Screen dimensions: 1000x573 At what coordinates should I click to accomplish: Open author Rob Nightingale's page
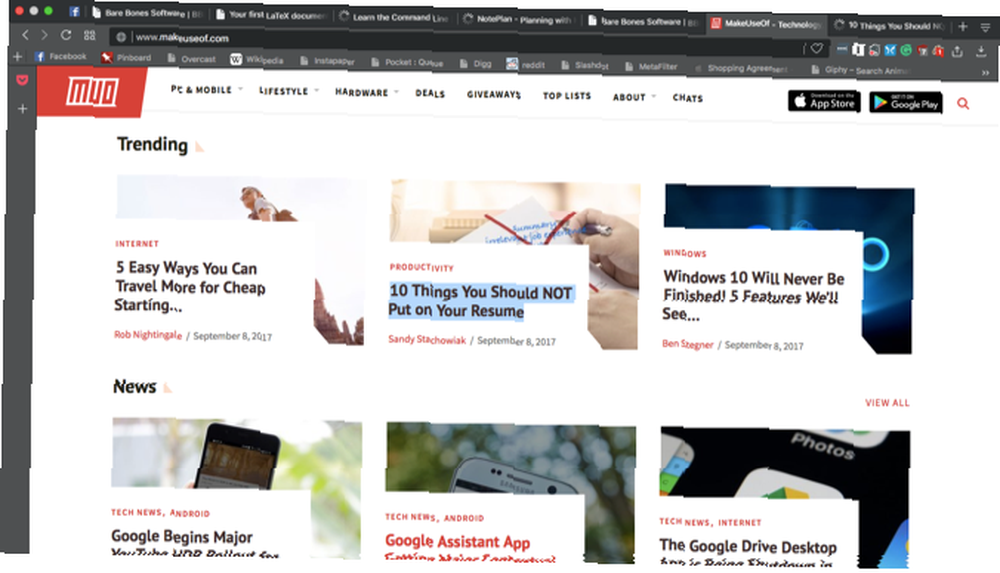[x=148, y=334]
